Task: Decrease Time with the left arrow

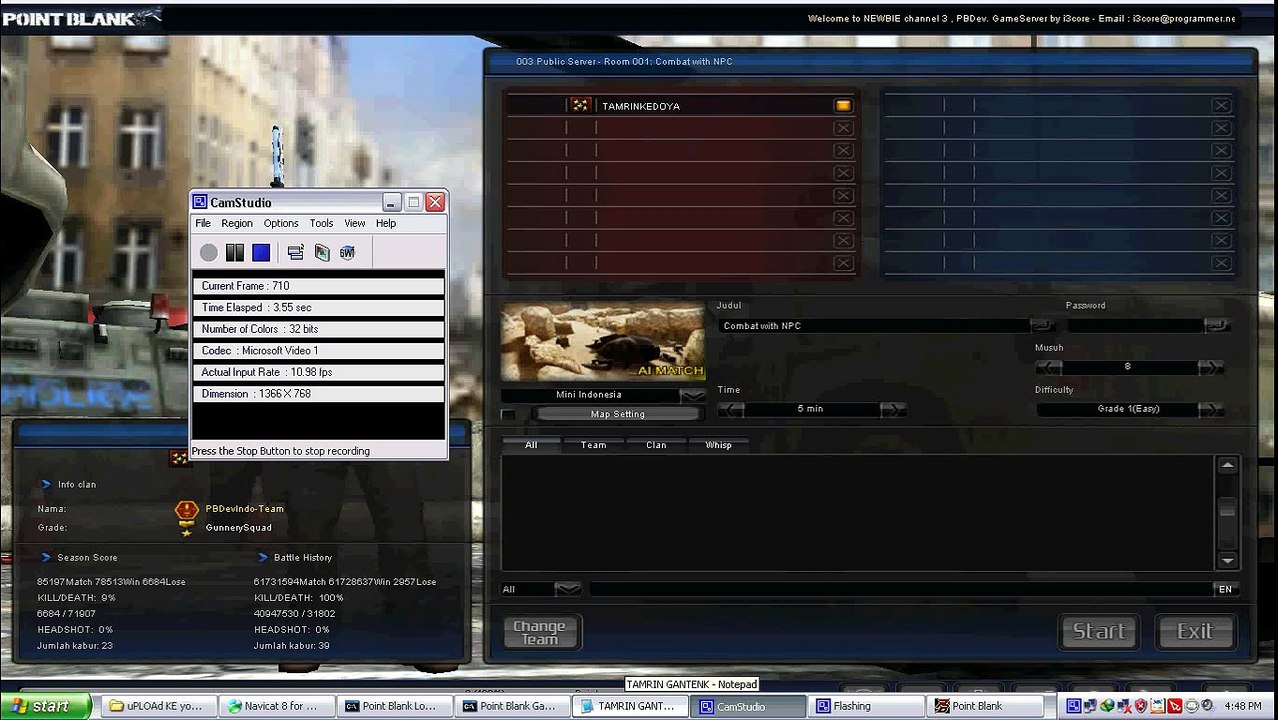Action: click(731, 409)
